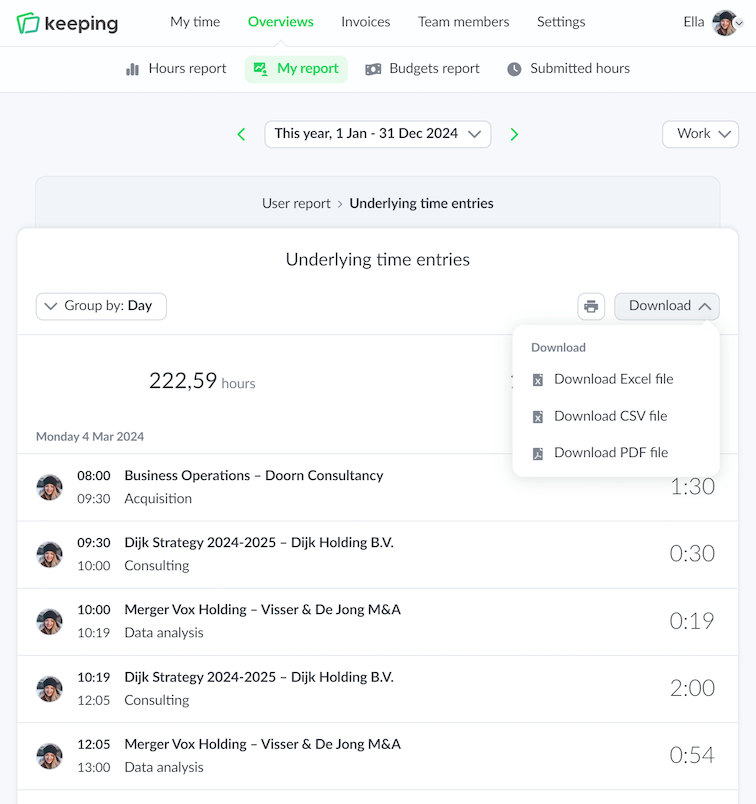
Task: Click avatar on the 10:19 Consulting entry
Action: 49,689
